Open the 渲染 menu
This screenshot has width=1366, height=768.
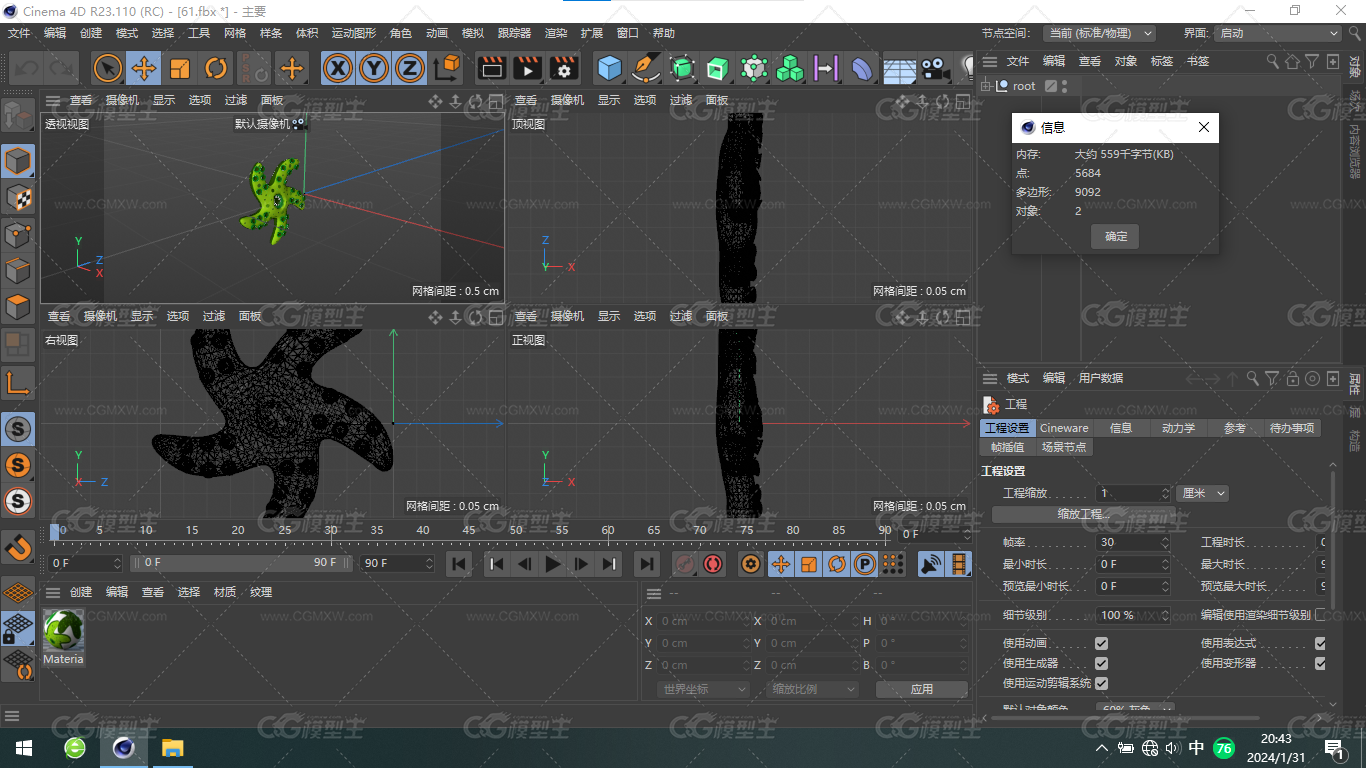pos(556,33)
